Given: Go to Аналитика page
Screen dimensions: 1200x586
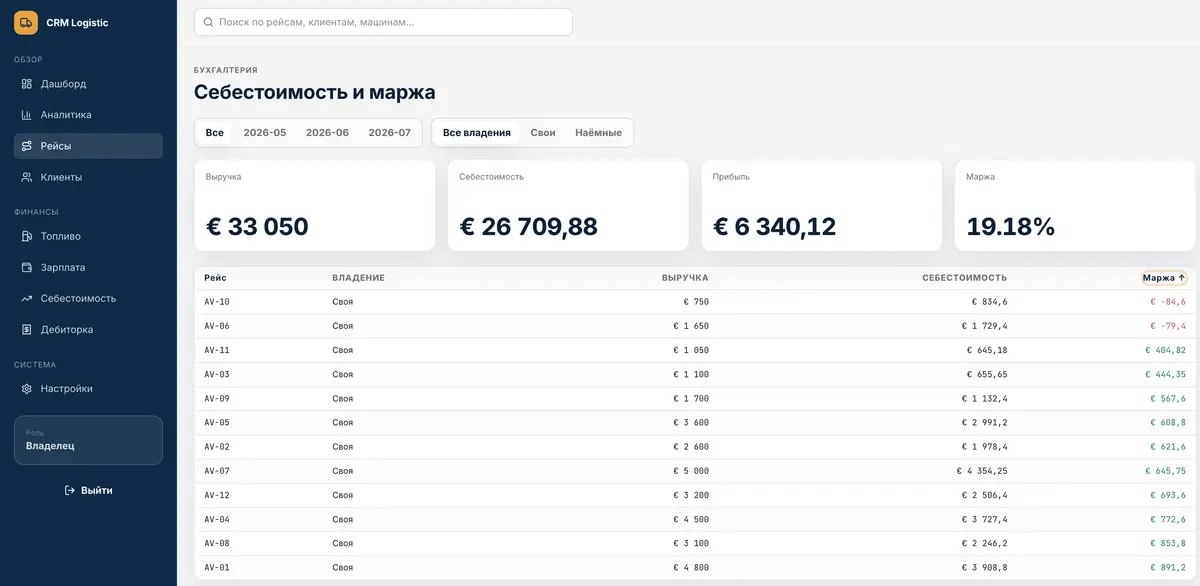Looking at the screenshot, I should point(88,115).
